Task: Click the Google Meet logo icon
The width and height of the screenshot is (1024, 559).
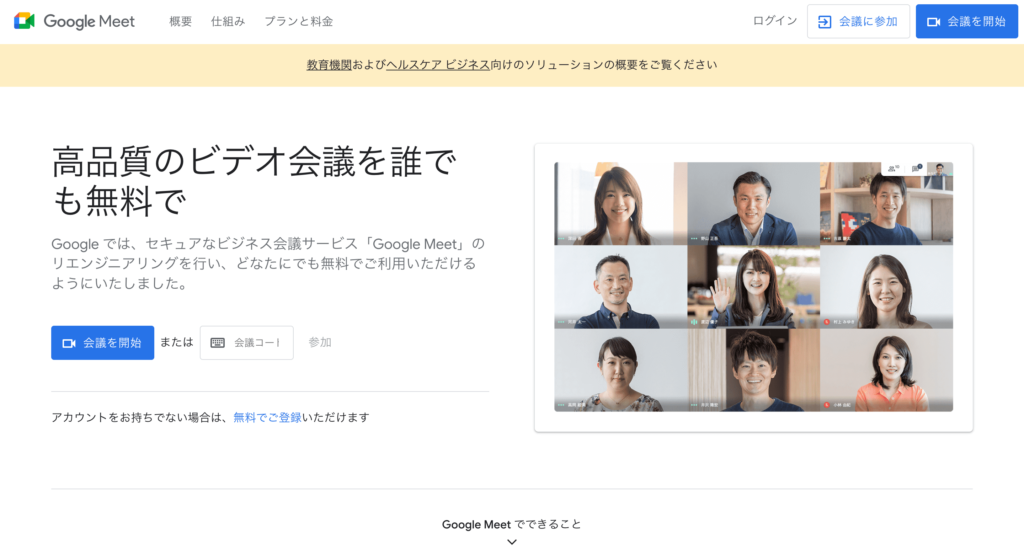Action: click(x=24, y=21)
